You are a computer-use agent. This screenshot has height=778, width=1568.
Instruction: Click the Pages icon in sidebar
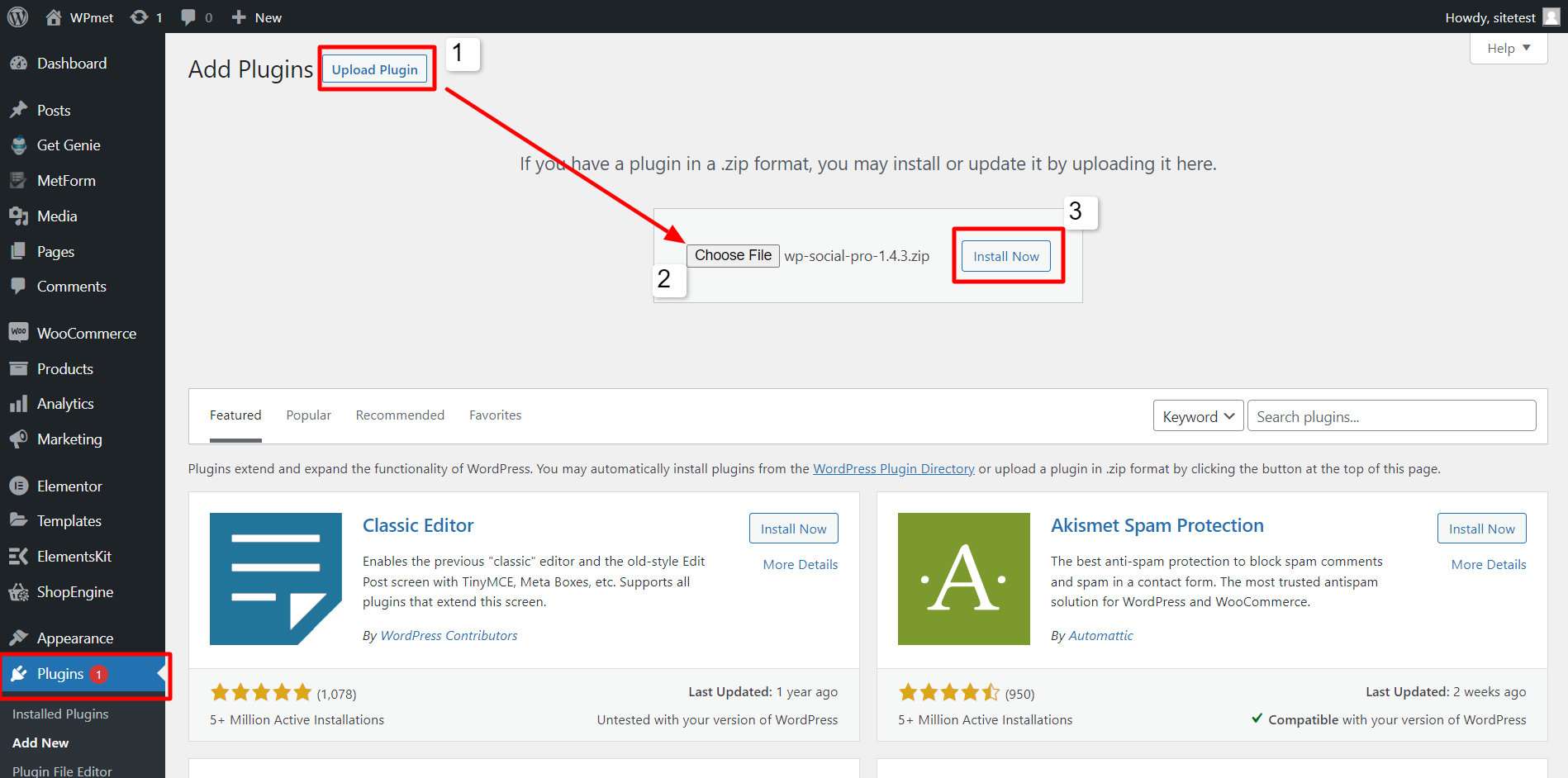click(18, 251)
